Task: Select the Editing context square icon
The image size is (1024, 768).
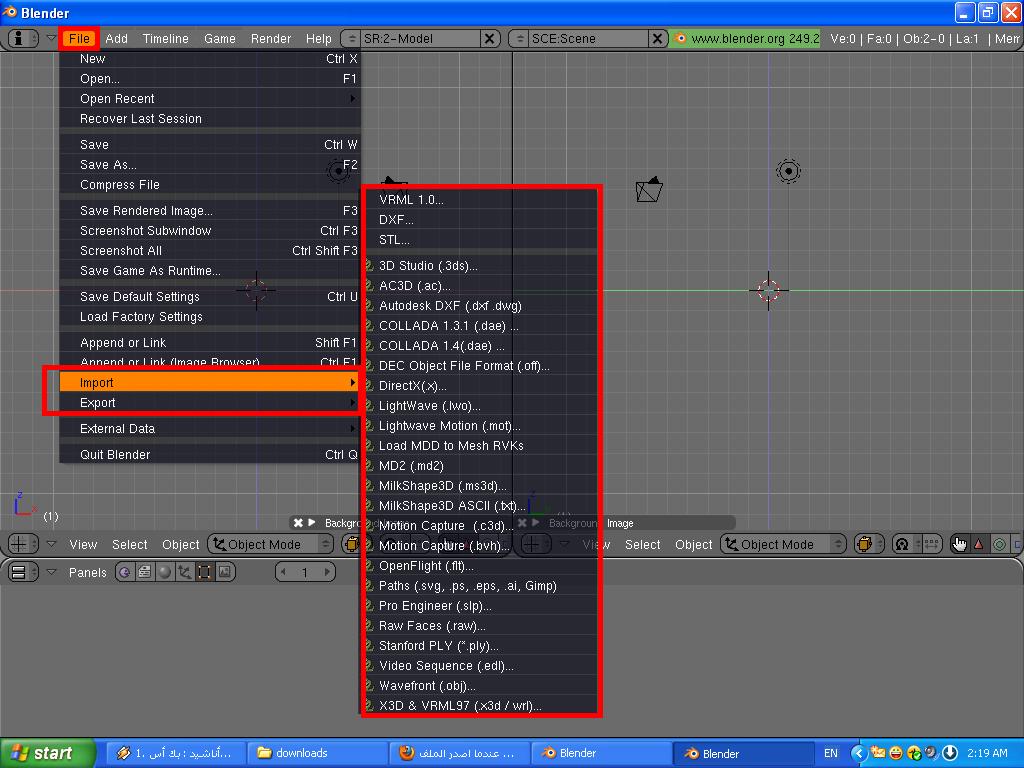Action: point(204,572)
